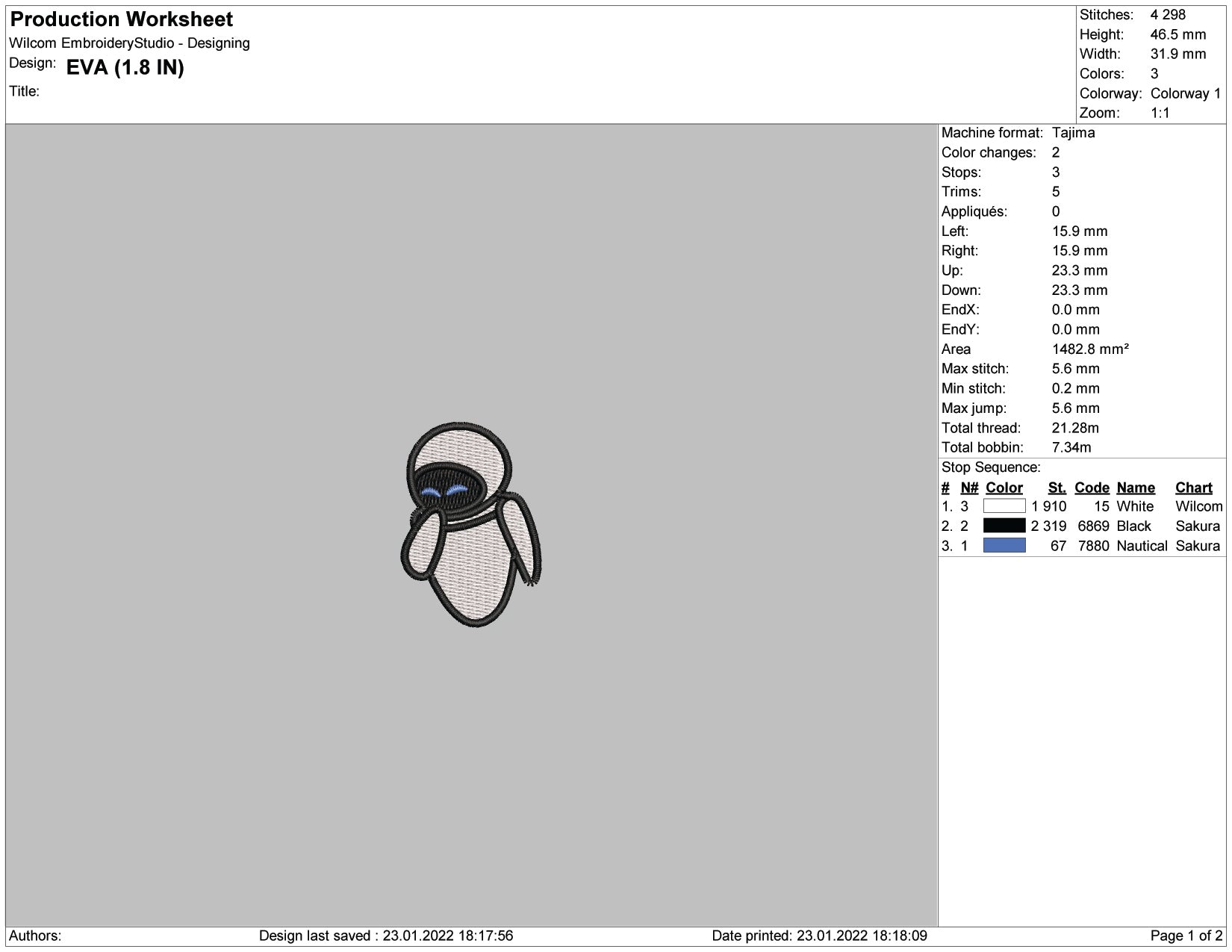
Task: Click the stitches value '4 298'
Action: coord(1168,15)
